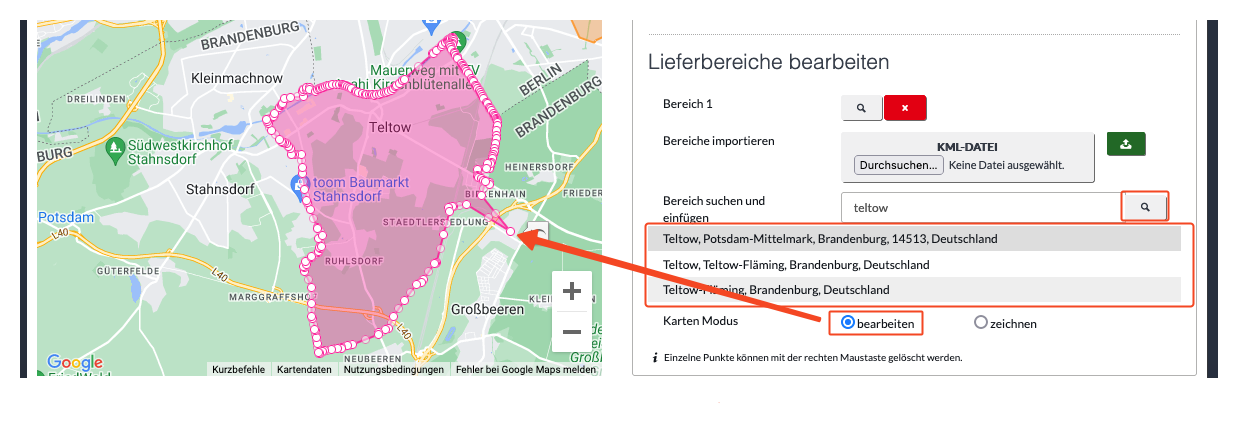1238x423 pixels.
Task: Open the Kurzbefehle map link
Action: (x=239, y=369)
